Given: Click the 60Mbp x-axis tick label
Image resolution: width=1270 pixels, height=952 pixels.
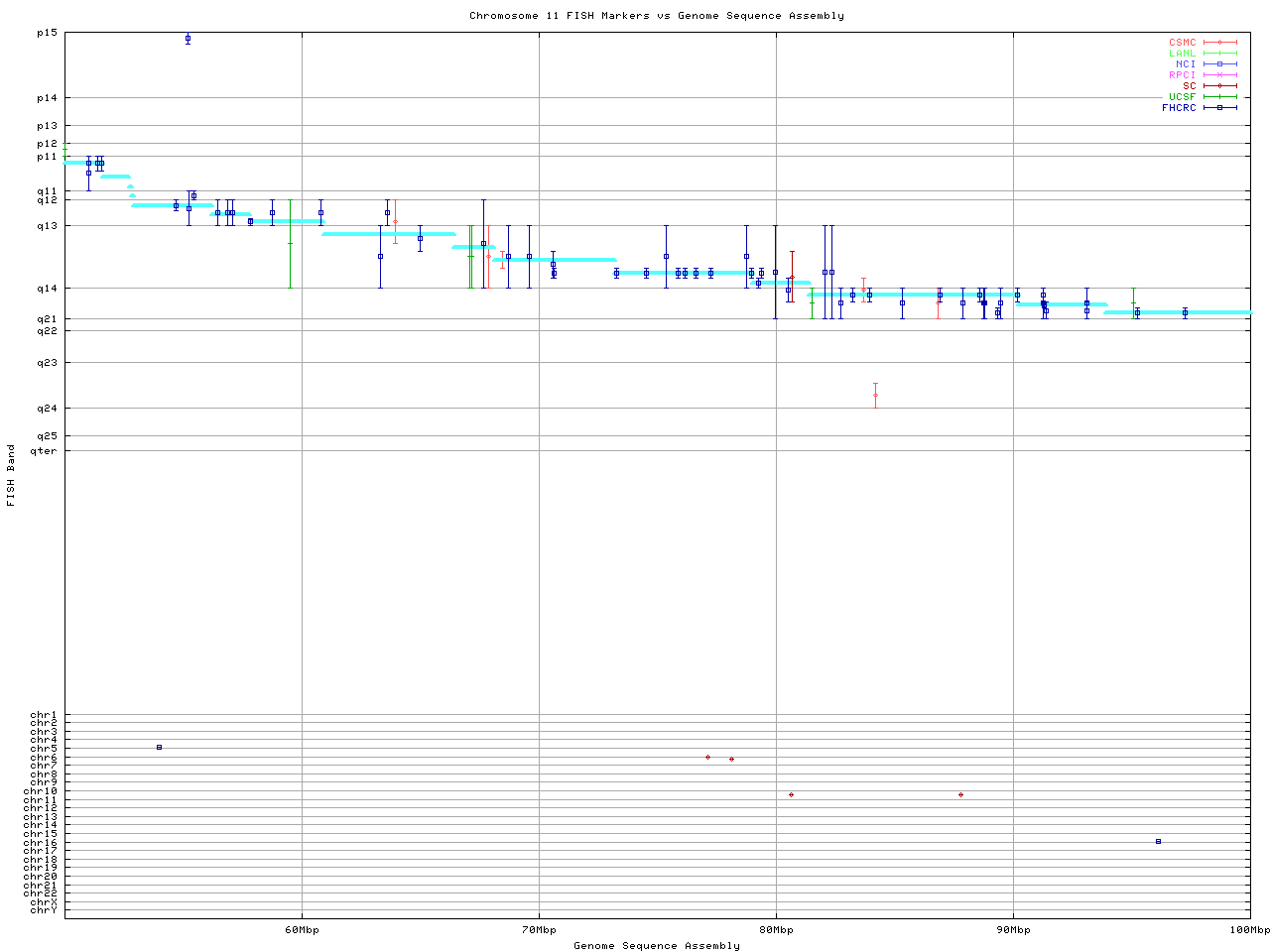Looking at the screenshot, I should point(302,930).
